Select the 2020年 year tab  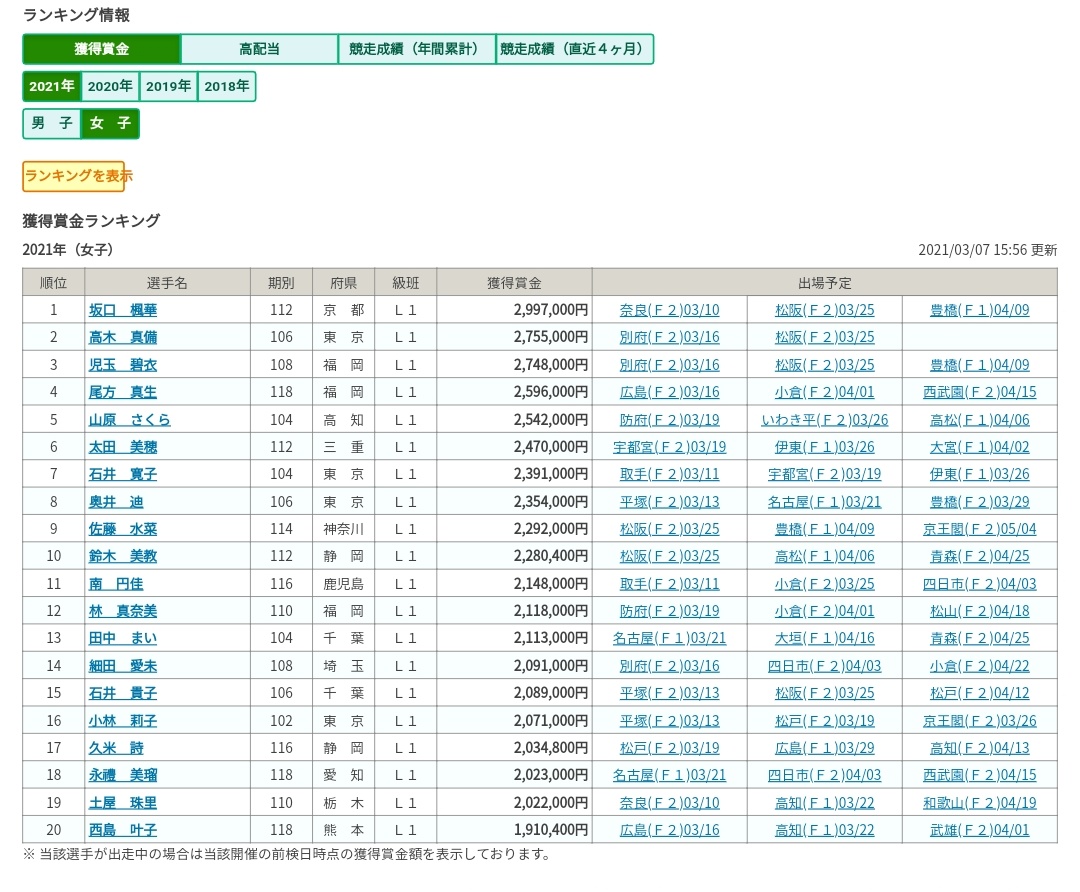click(x=110, y=86)
